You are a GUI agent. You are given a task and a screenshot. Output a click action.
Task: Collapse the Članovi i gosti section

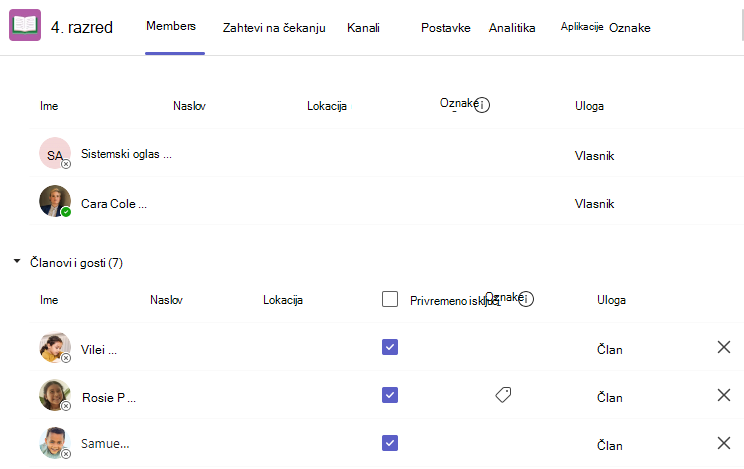click(17, 261)
